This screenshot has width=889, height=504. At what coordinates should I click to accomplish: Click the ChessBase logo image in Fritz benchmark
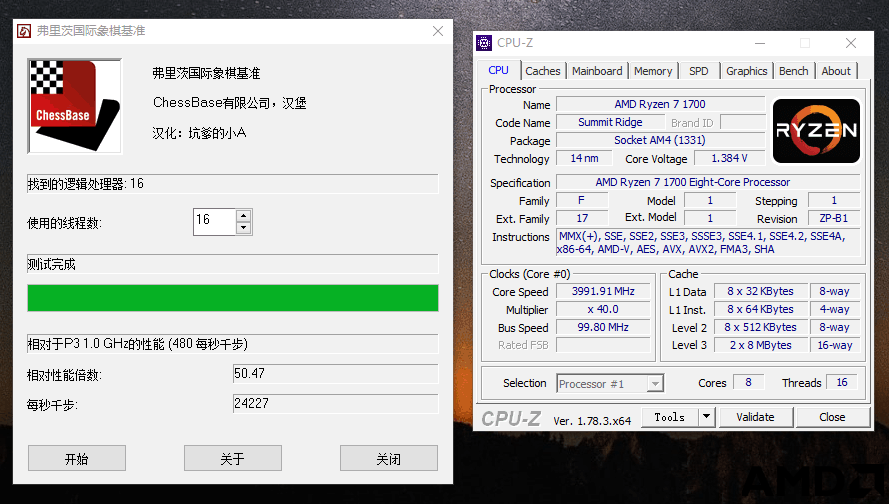pos(74,106)
